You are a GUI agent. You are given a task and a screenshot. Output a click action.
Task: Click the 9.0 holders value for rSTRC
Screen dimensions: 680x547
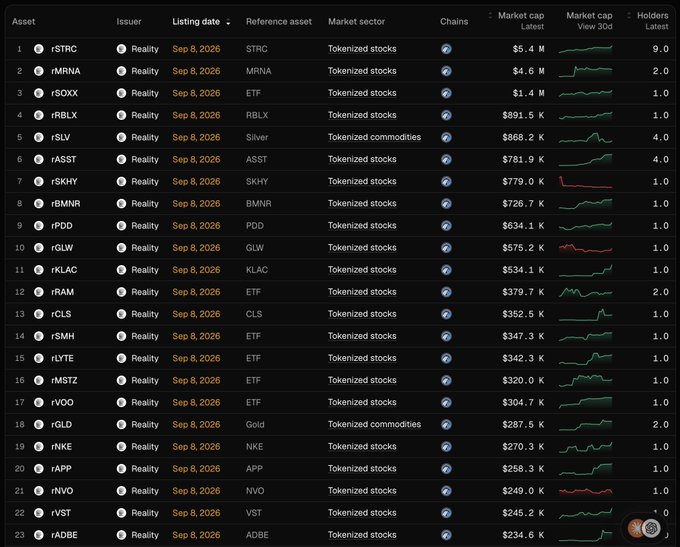(x=660, y=49)
